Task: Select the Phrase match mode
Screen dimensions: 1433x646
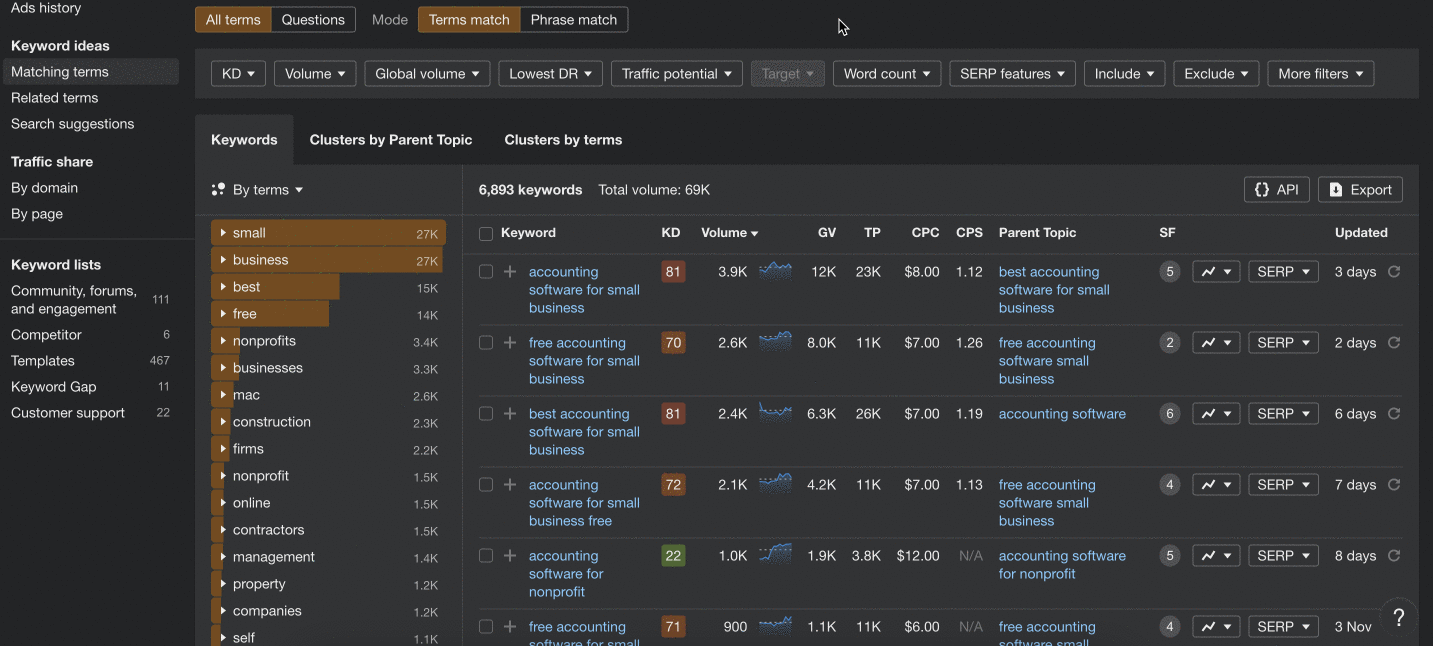Action: [x=574, y=20]
